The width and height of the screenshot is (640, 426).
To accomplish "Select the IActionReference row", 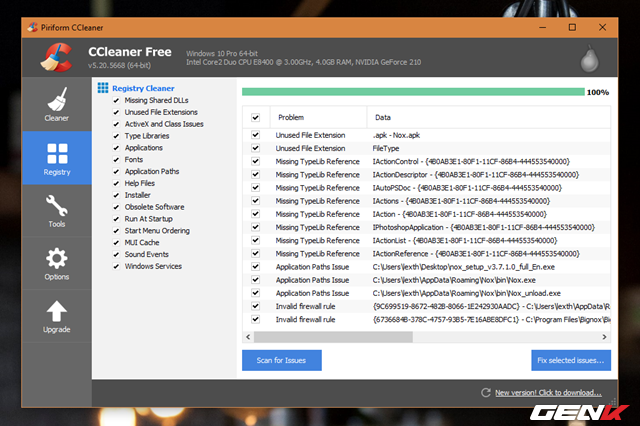I will tap(427, 253).
